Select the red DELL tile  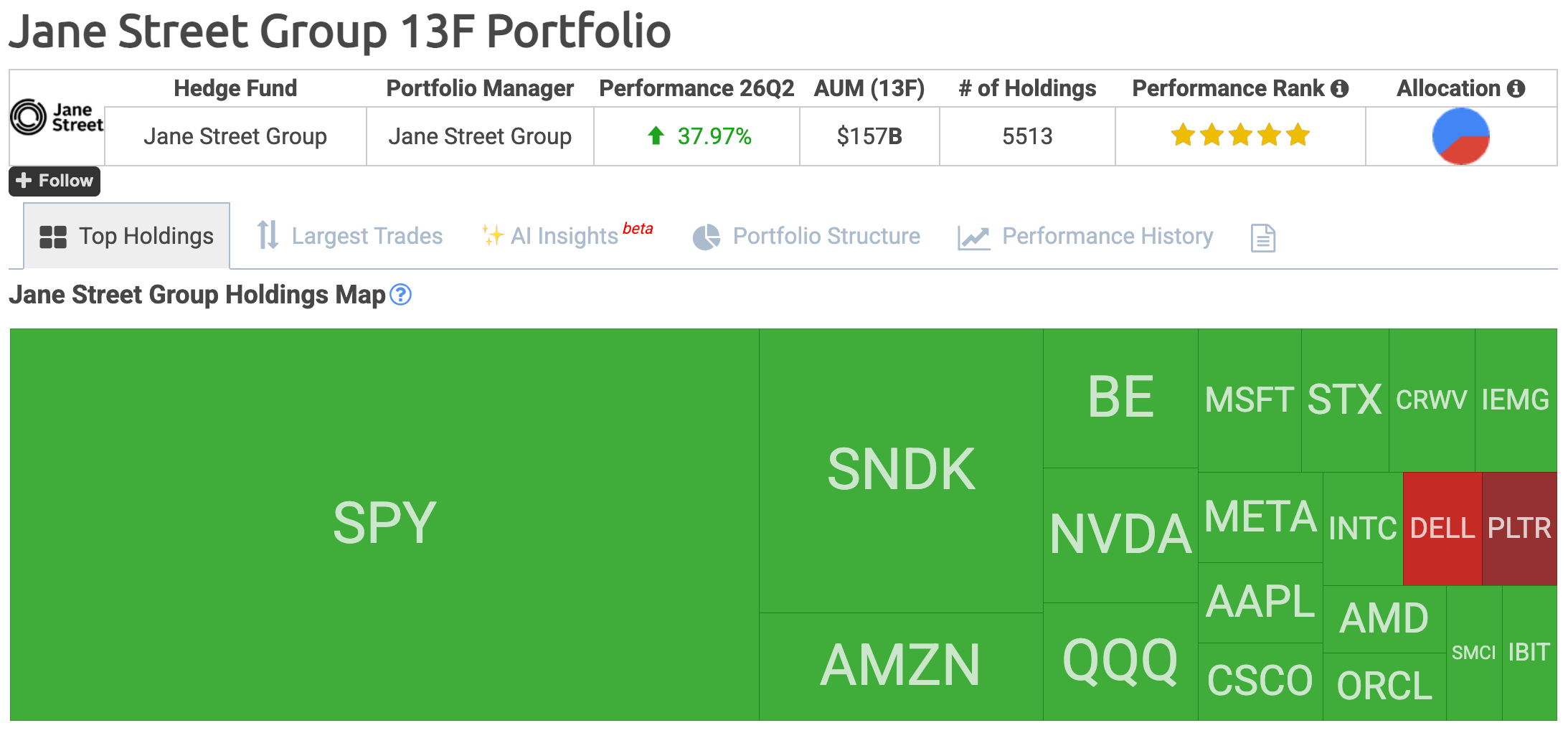(x=1442, y=529)
